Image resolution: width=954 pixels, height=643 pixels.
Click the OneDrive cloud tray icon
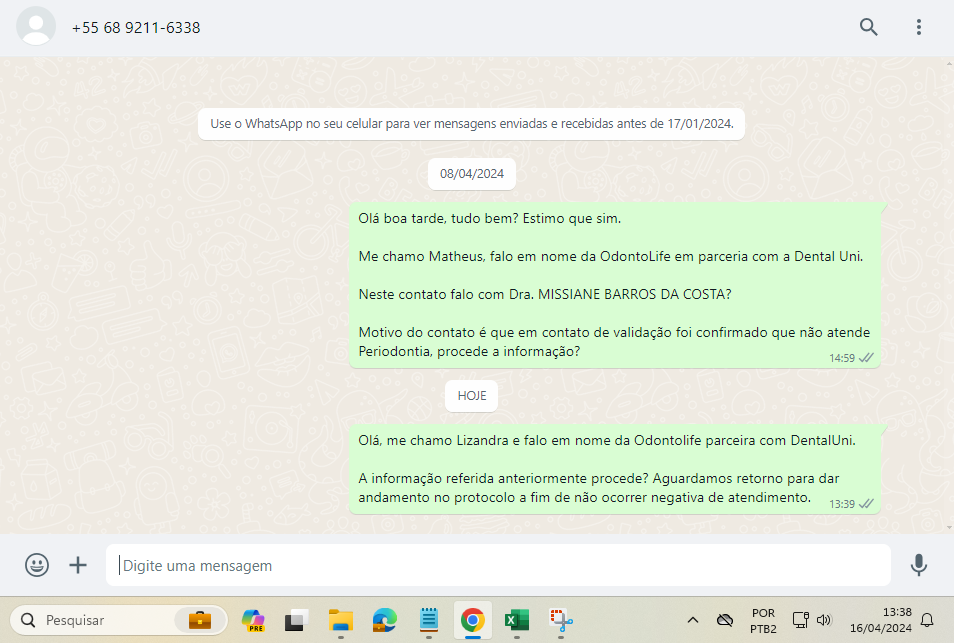(x=725, y=620)
